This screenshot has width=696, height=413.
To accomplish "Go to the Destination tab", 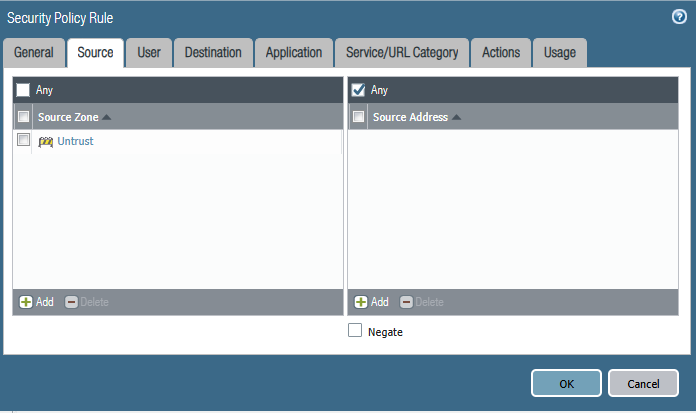I will point(213,53).
